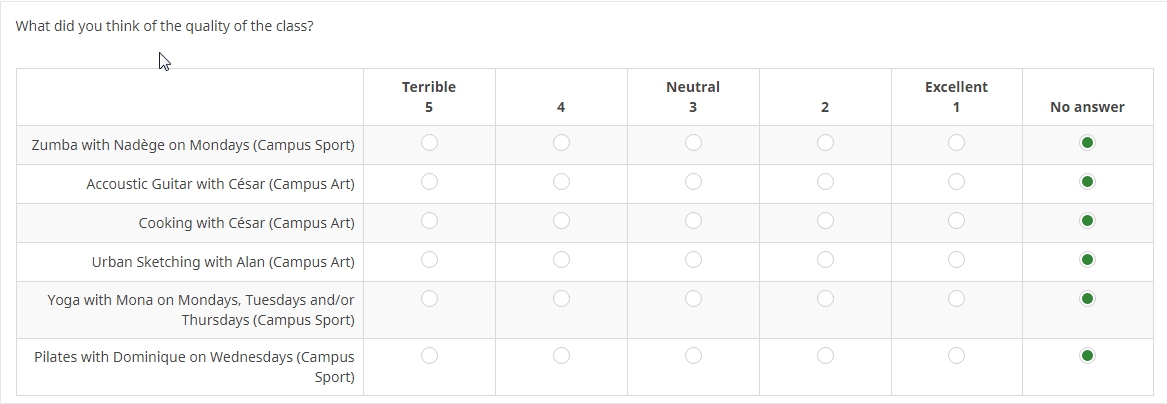Select rating 4 for Yoga with Mona

point(561,299)
